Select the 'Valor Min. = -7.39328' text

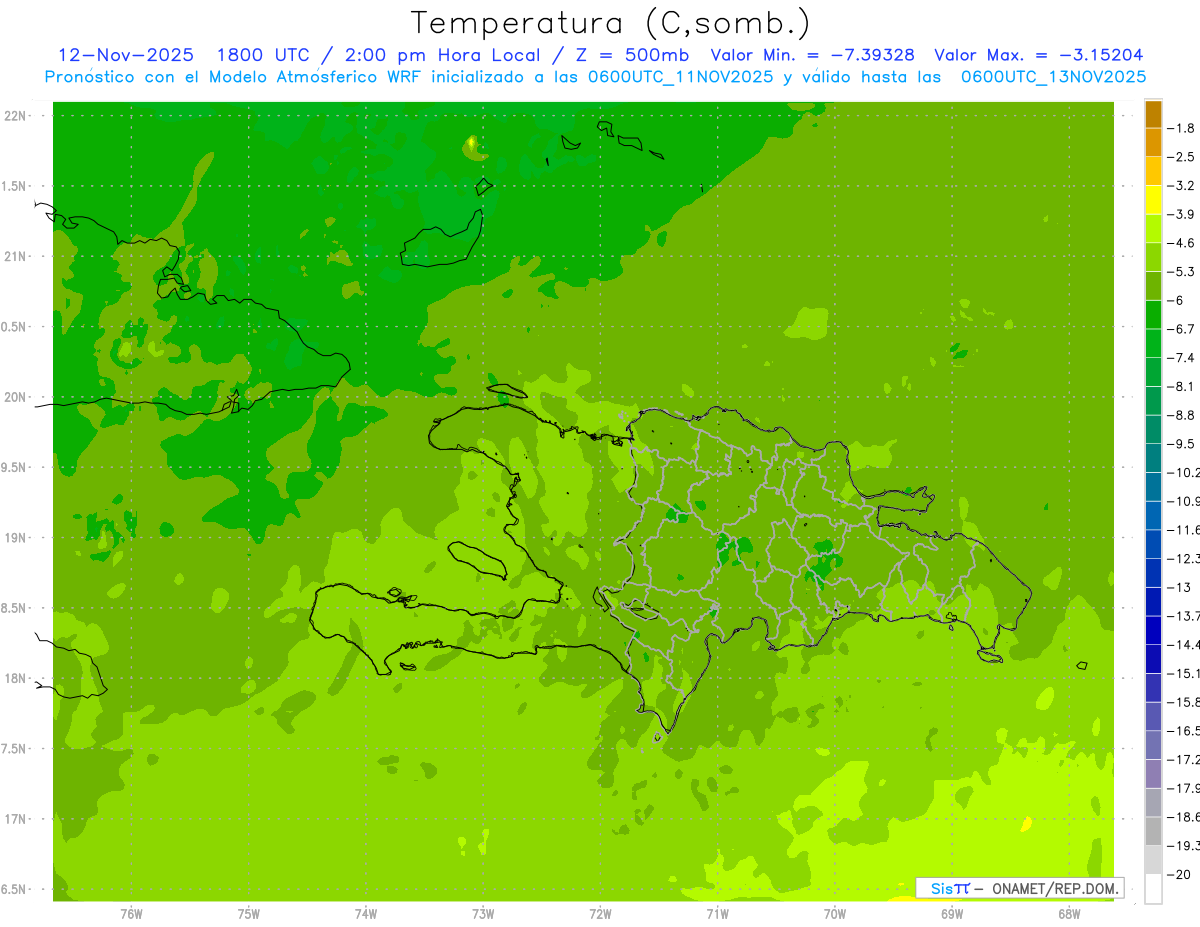(x=813, y=55)
